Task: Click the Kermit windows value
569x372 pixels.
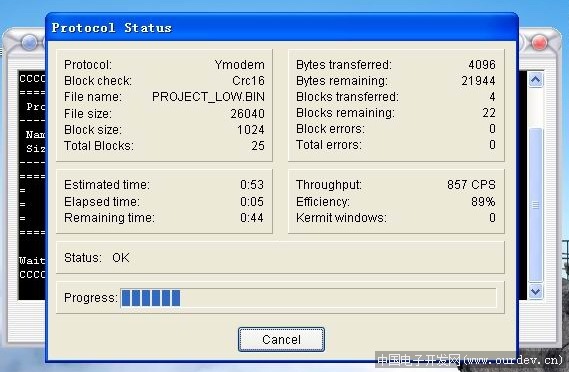Action: (492, 218)
